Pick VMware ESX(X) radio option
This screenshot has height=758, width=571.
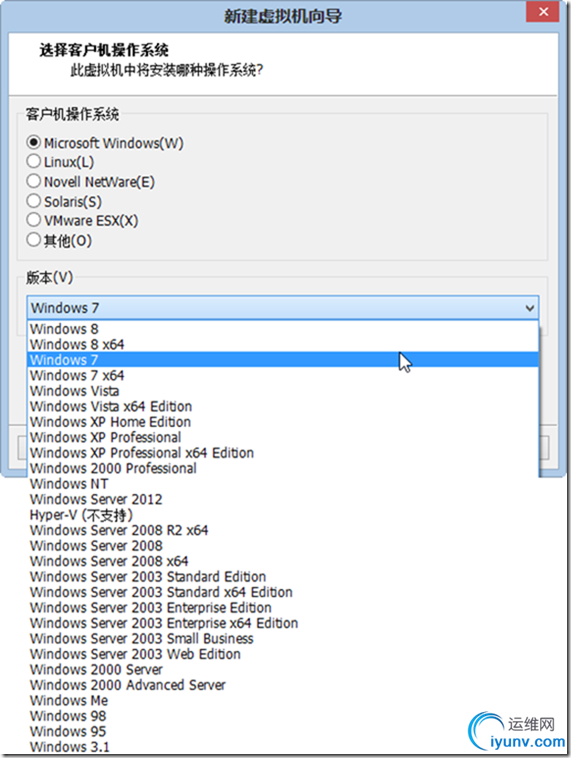click(33, 220)
